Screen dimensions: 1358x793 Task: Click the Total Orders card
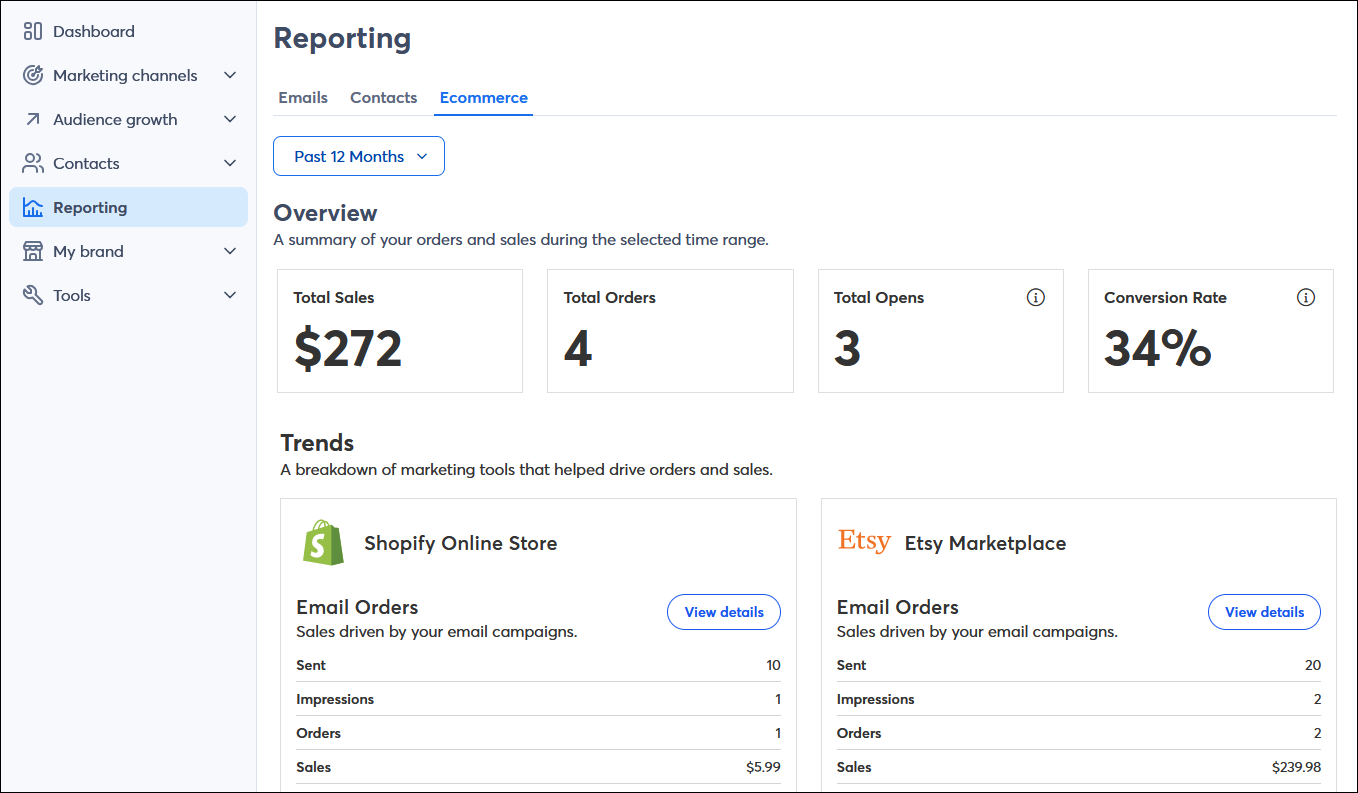coord(670,331)
